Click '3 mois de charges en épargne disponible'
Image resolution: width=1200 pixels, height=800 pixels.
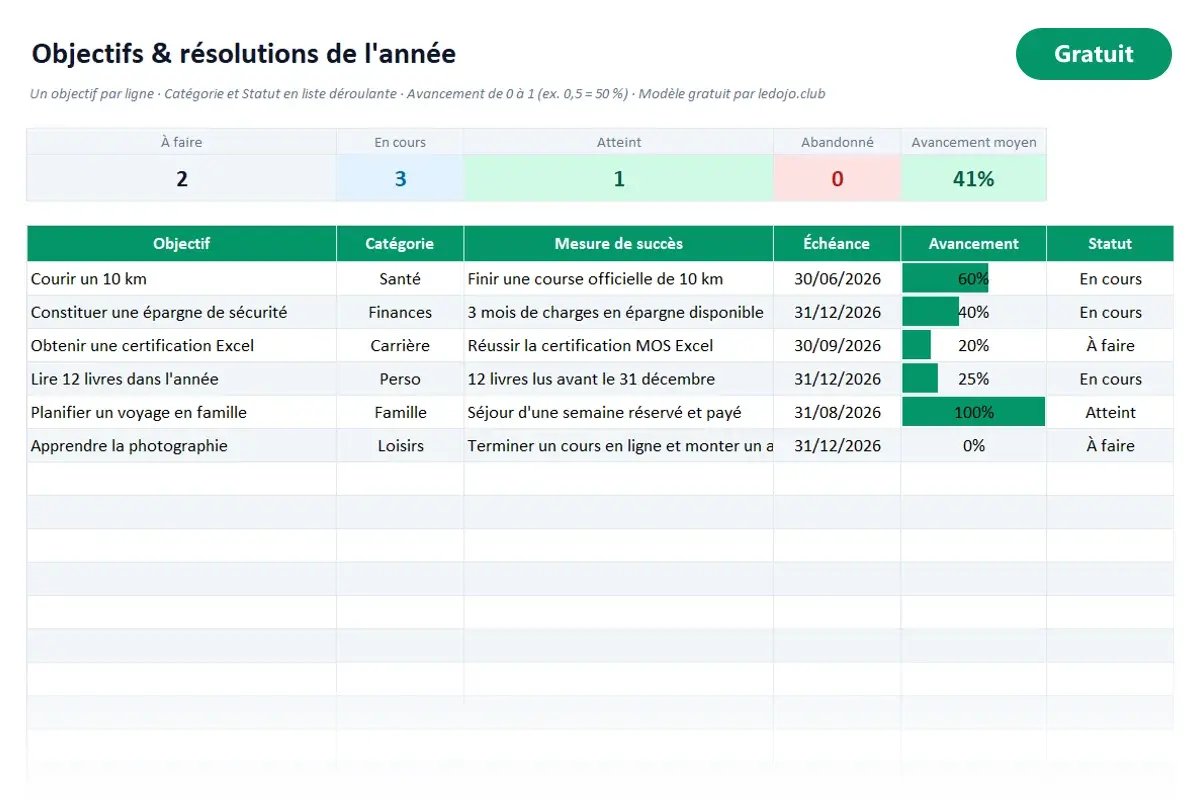pyautogui.click(x=618, y=312)
